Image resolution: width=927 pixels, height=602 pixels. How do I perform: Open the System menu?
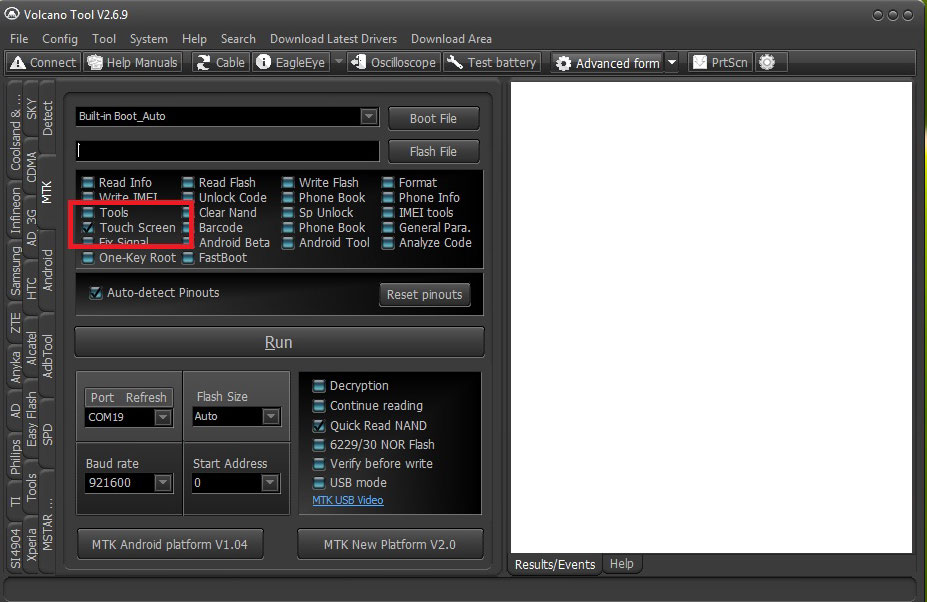point(148,39)
